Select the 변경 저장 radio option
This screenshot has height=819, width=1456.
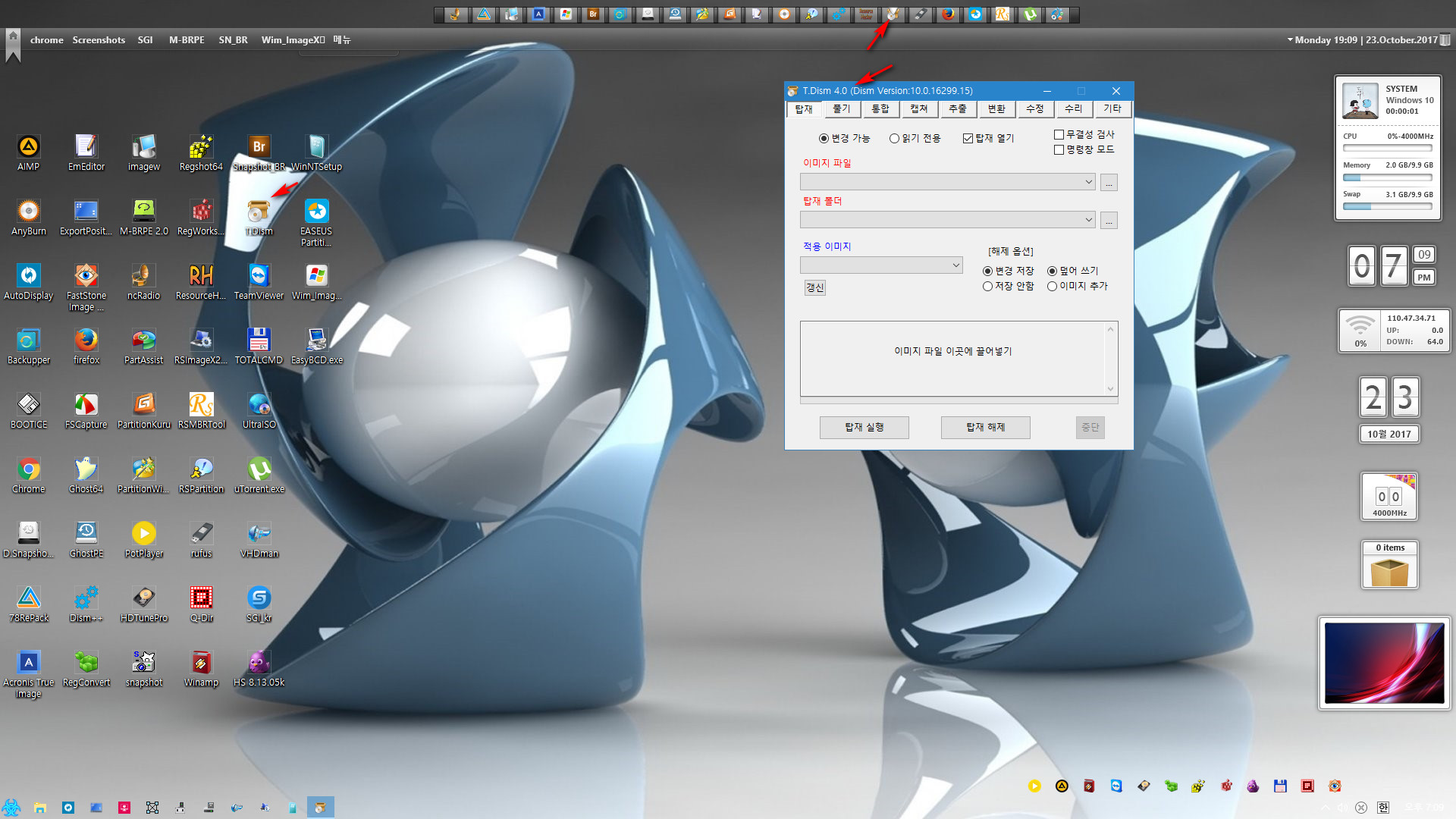click(1008, 271)
